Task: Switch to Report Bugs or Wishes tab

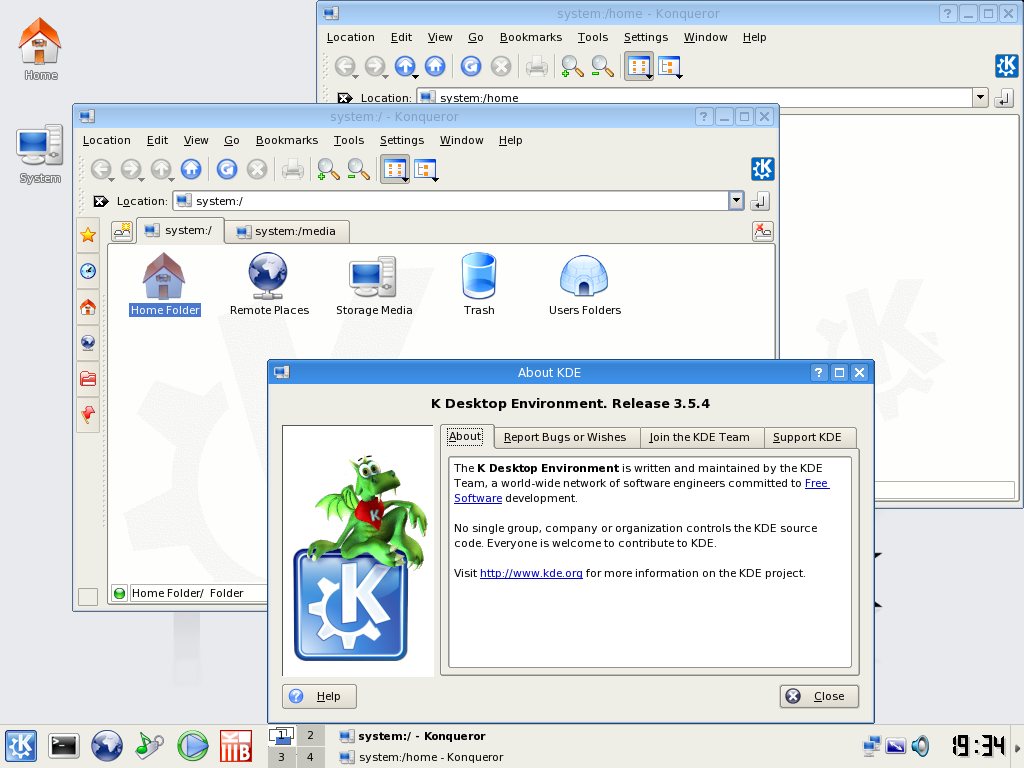Action: [565, 438]
